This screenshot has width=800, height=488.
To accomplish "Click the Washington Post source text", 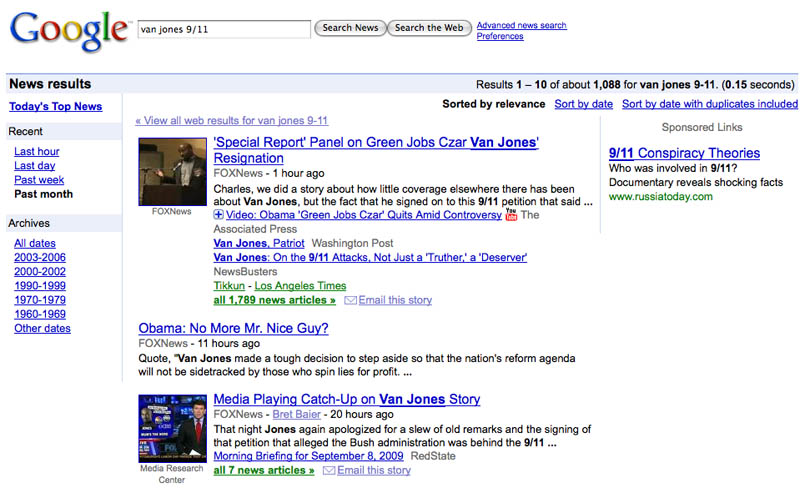I will [353, 243].
